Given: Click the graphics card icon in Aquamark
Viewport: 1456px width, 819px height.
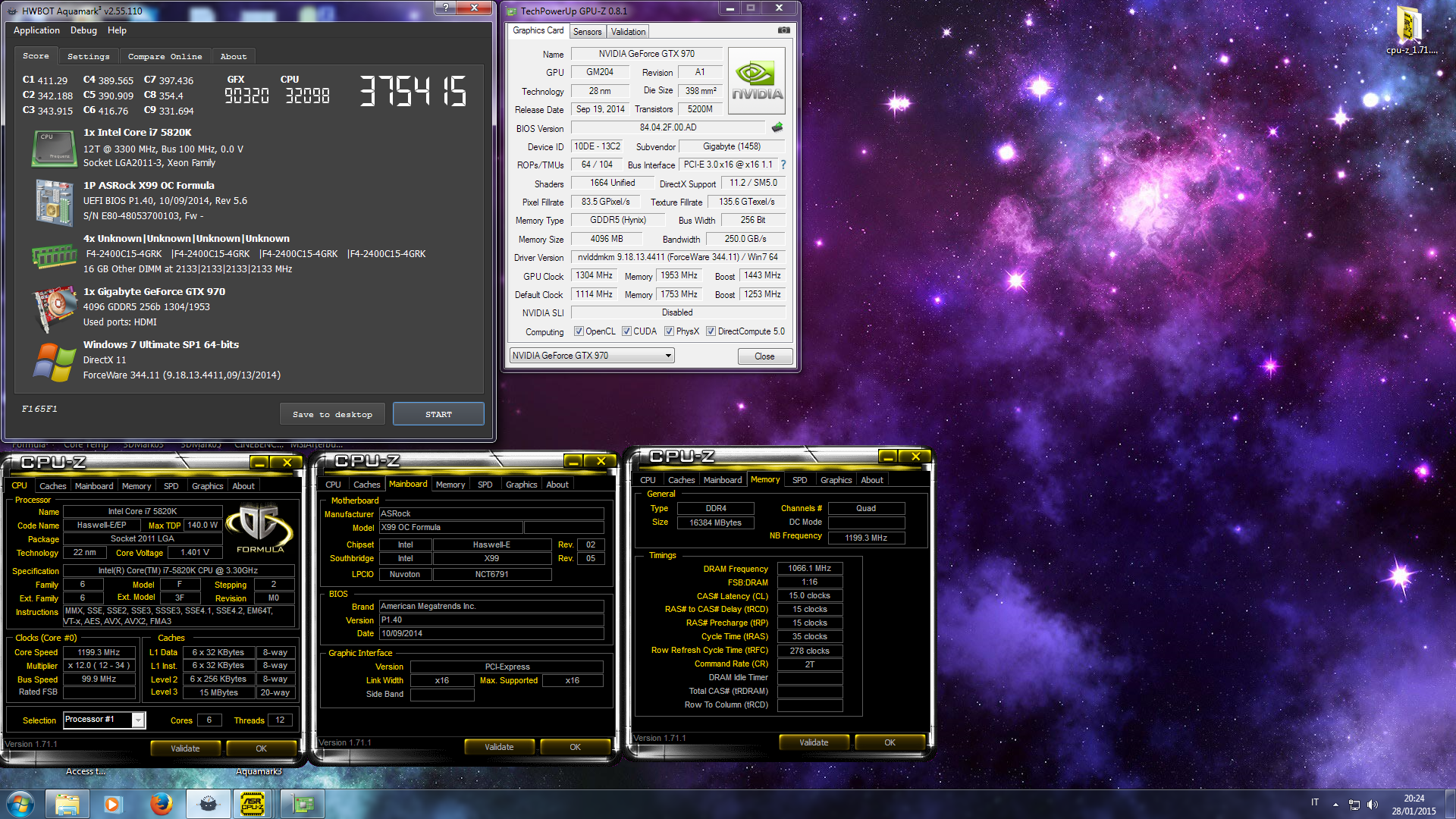Looking at the screenshot, I should 54,309.
